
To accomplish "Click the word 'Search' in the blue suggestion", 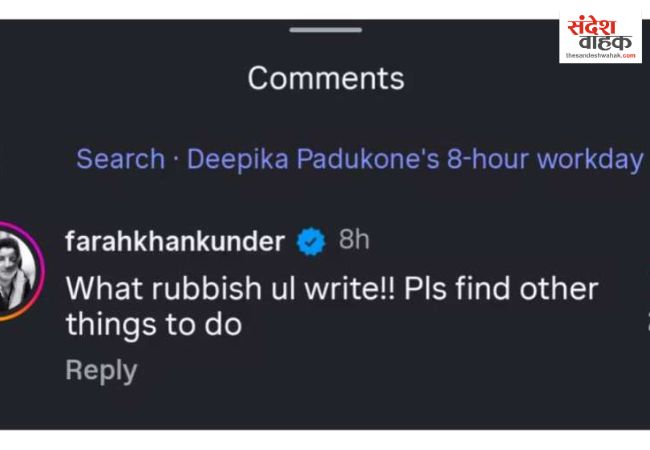I will (x=120, y=159).
